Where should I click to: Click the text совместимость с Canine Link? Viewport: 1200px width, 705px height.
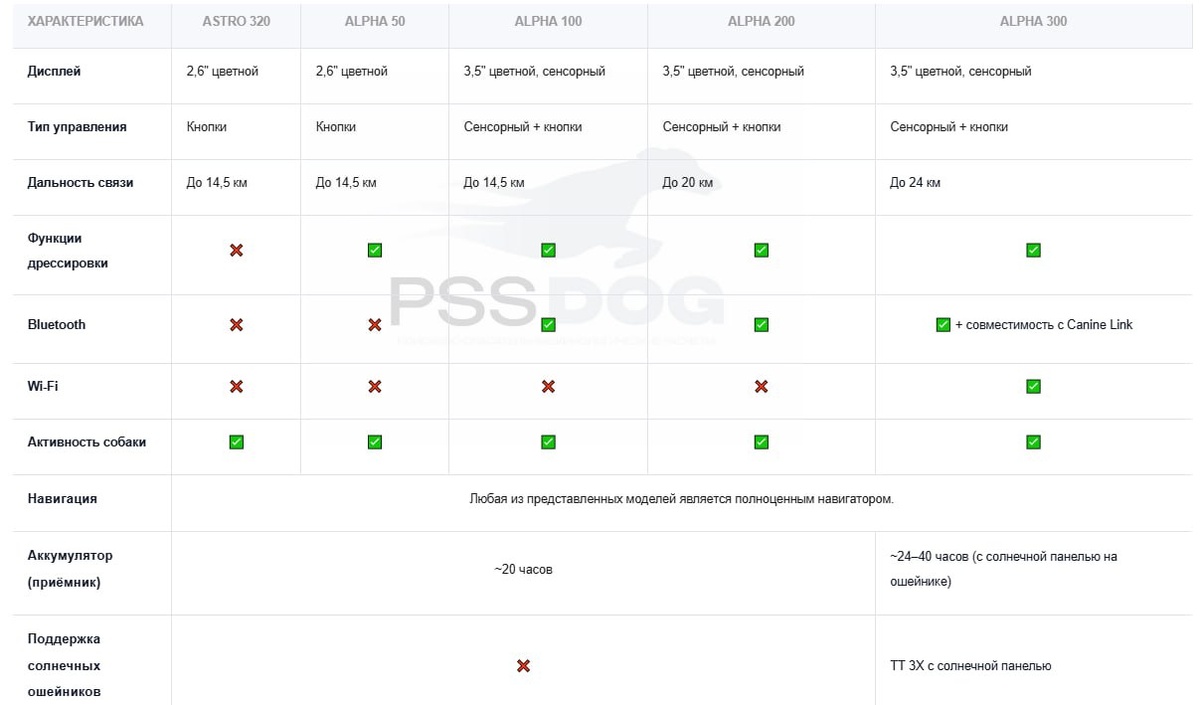(1050, 325)
